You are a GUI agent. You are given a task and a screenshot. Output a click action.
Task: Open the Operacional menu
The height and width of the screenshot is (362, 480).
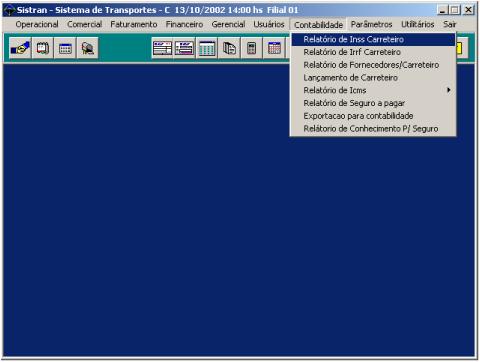[x=37, y=24]
